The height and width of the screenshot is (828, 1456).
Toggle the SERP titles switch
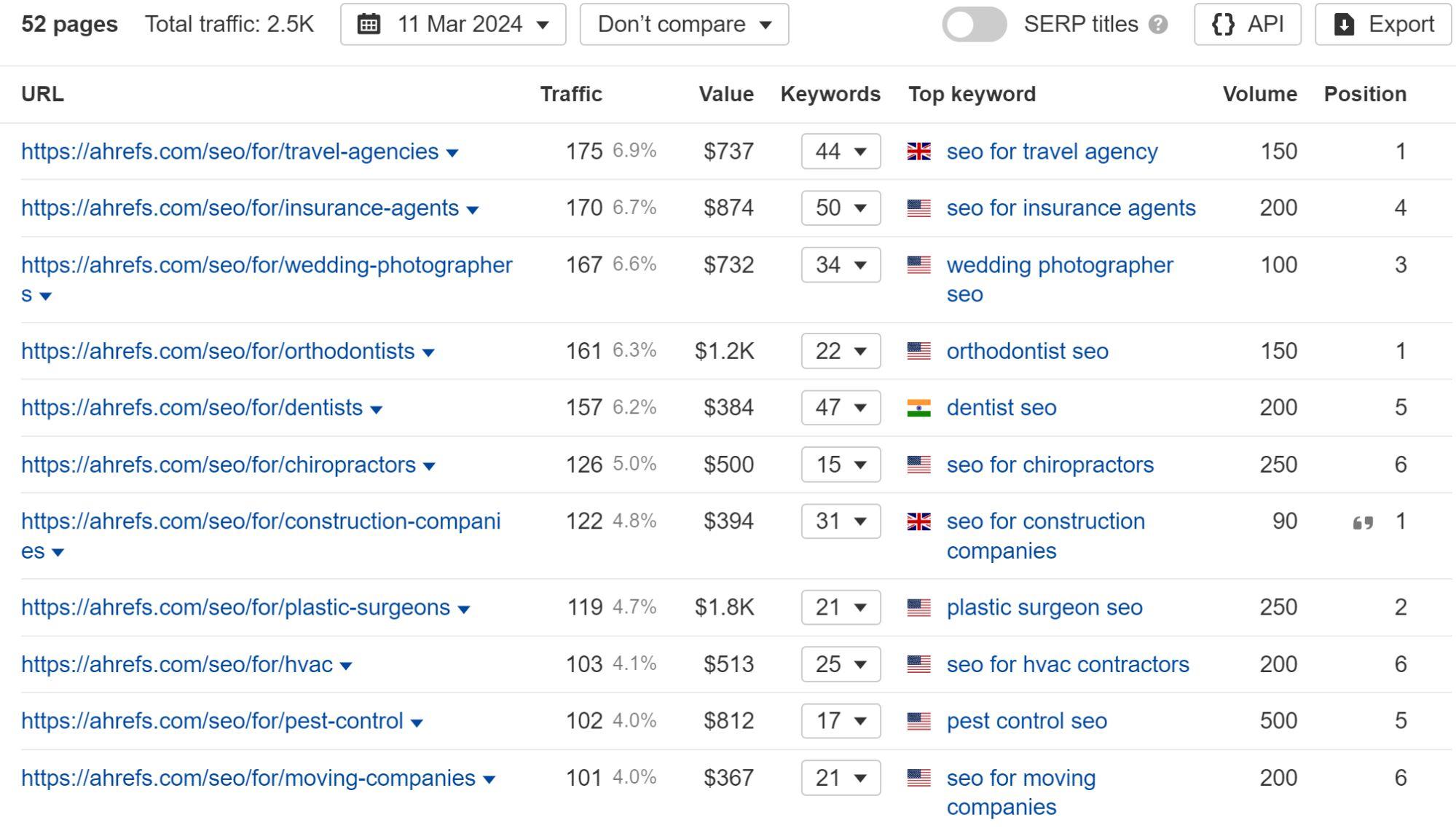pyautogui.click(x=975, y=25)
